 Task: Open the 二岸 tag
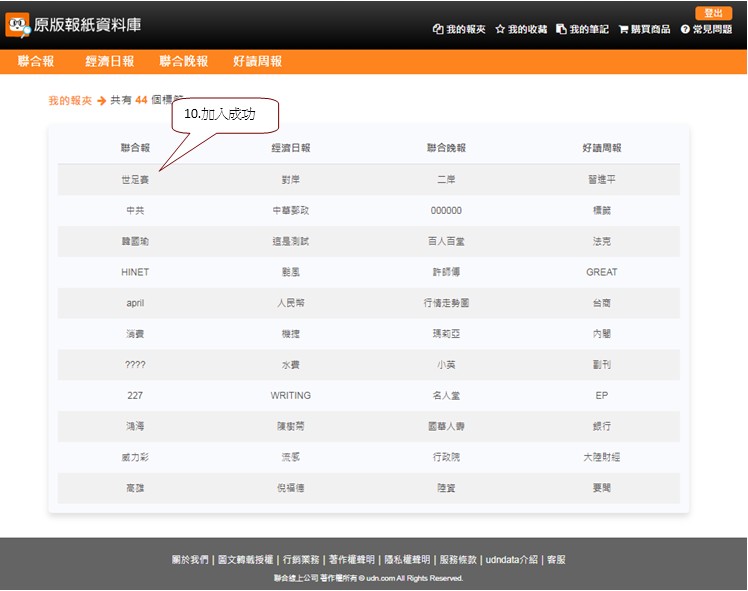click(x=446, y=179)
